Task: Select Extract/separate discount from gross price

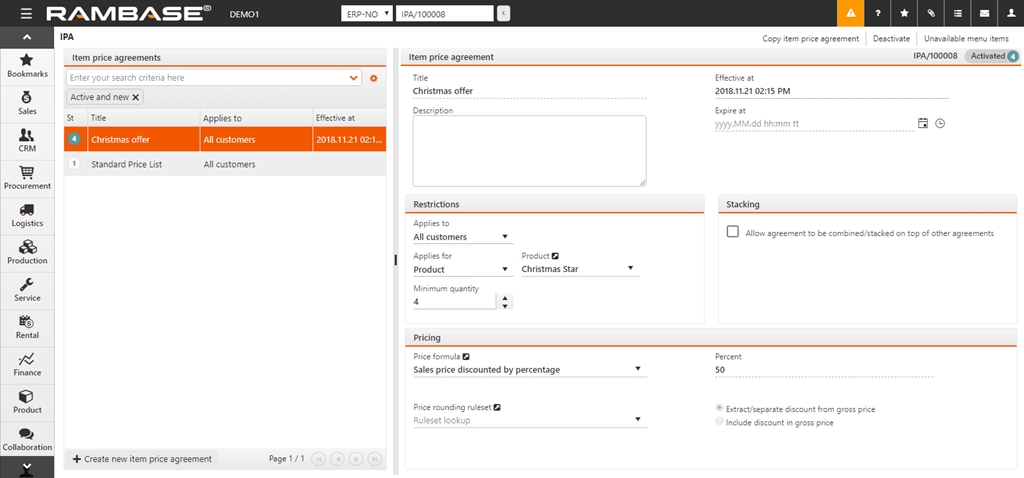Action: [720, 409]
